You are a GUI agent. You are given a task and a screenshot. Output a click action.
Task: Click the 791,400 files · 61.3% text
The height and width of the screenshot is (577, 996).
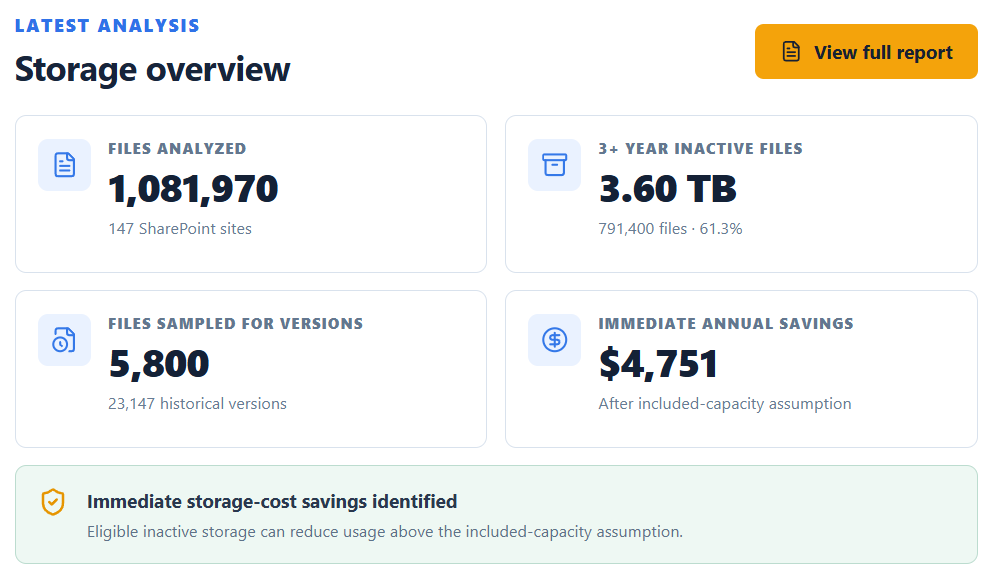point(670,229)
